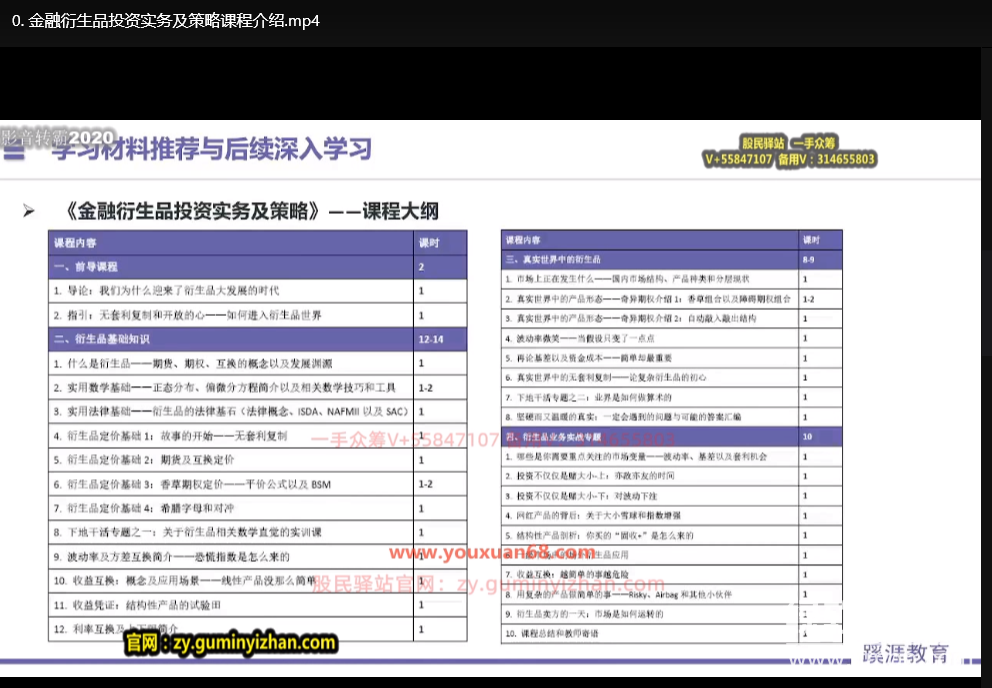992x688 pixels.
Task: Select row 衍生品定价基础 1：故事的开始
Action: (257, 435)
